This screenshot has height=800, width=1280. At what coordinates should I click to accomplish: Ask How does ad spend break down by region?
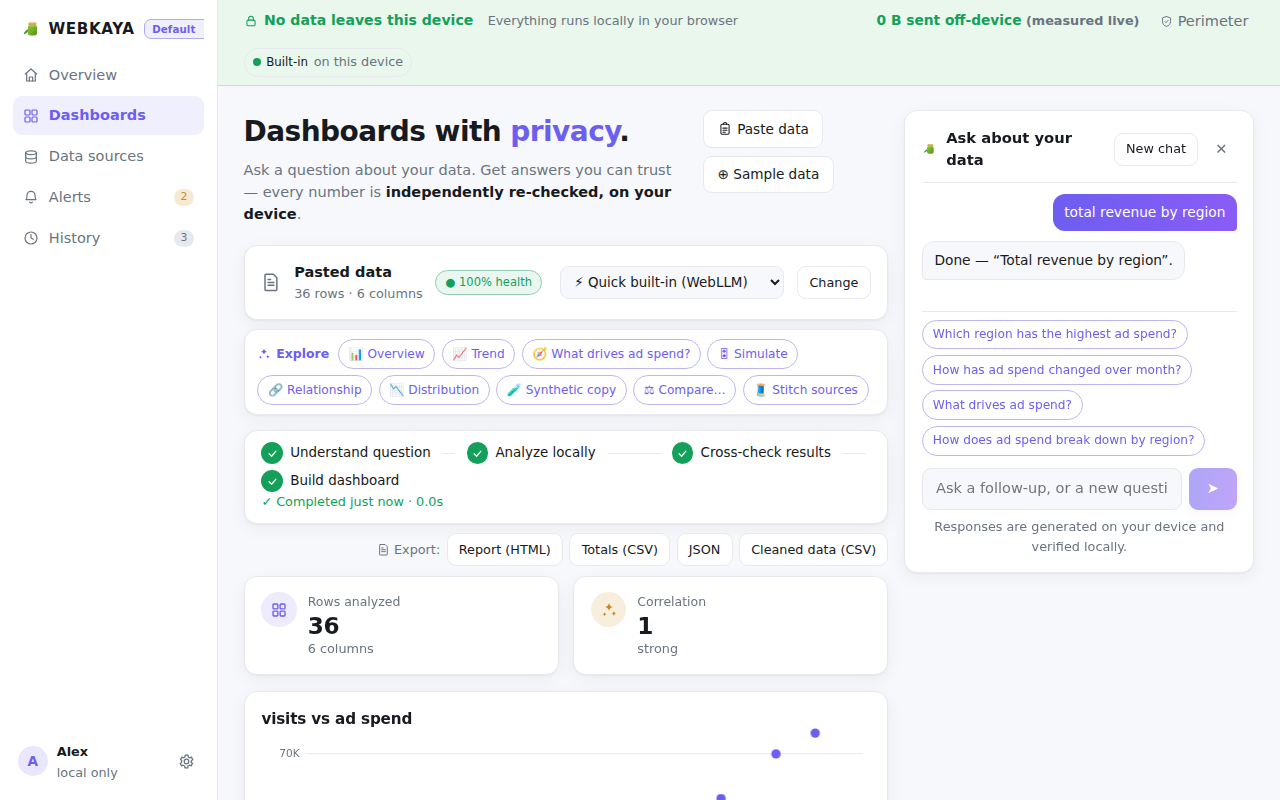coord(1063,440)
